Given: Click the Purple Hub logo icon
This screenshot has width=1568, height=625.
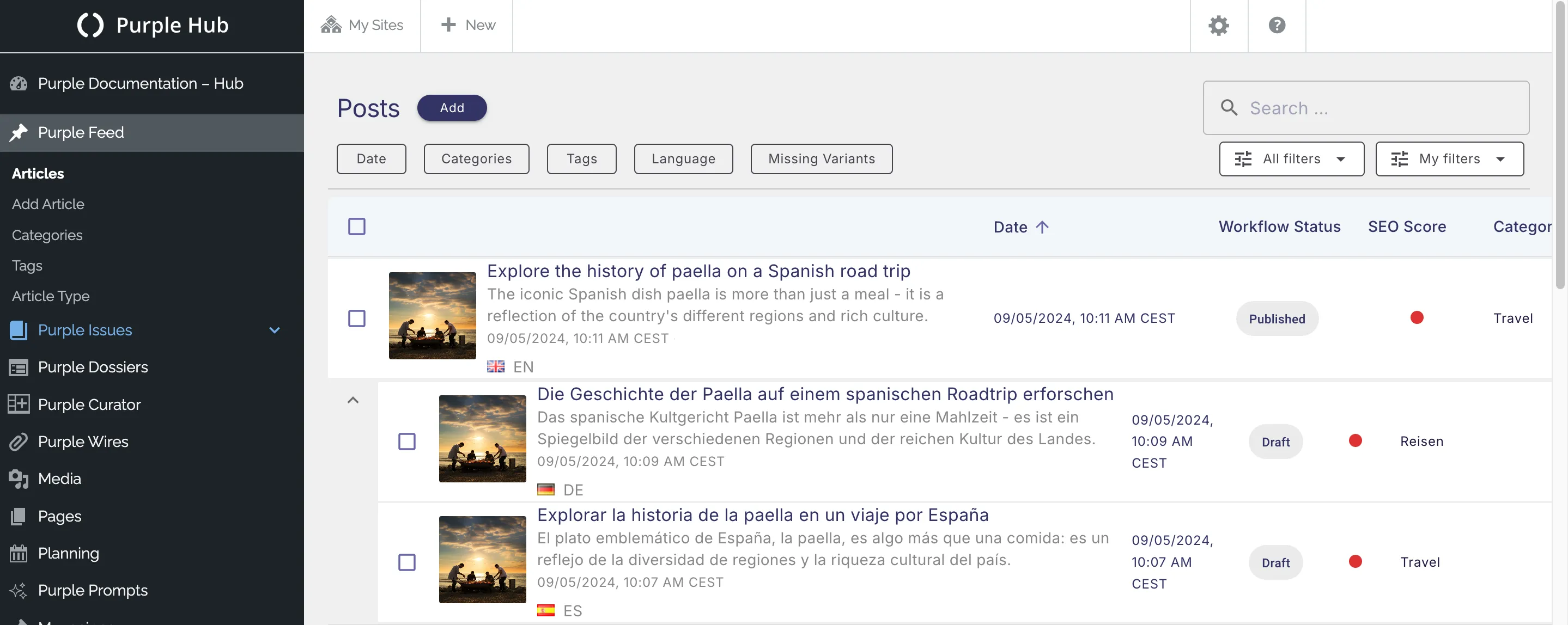Looking at the screenshot, I should pyautogui.click(x=90, y=25).
